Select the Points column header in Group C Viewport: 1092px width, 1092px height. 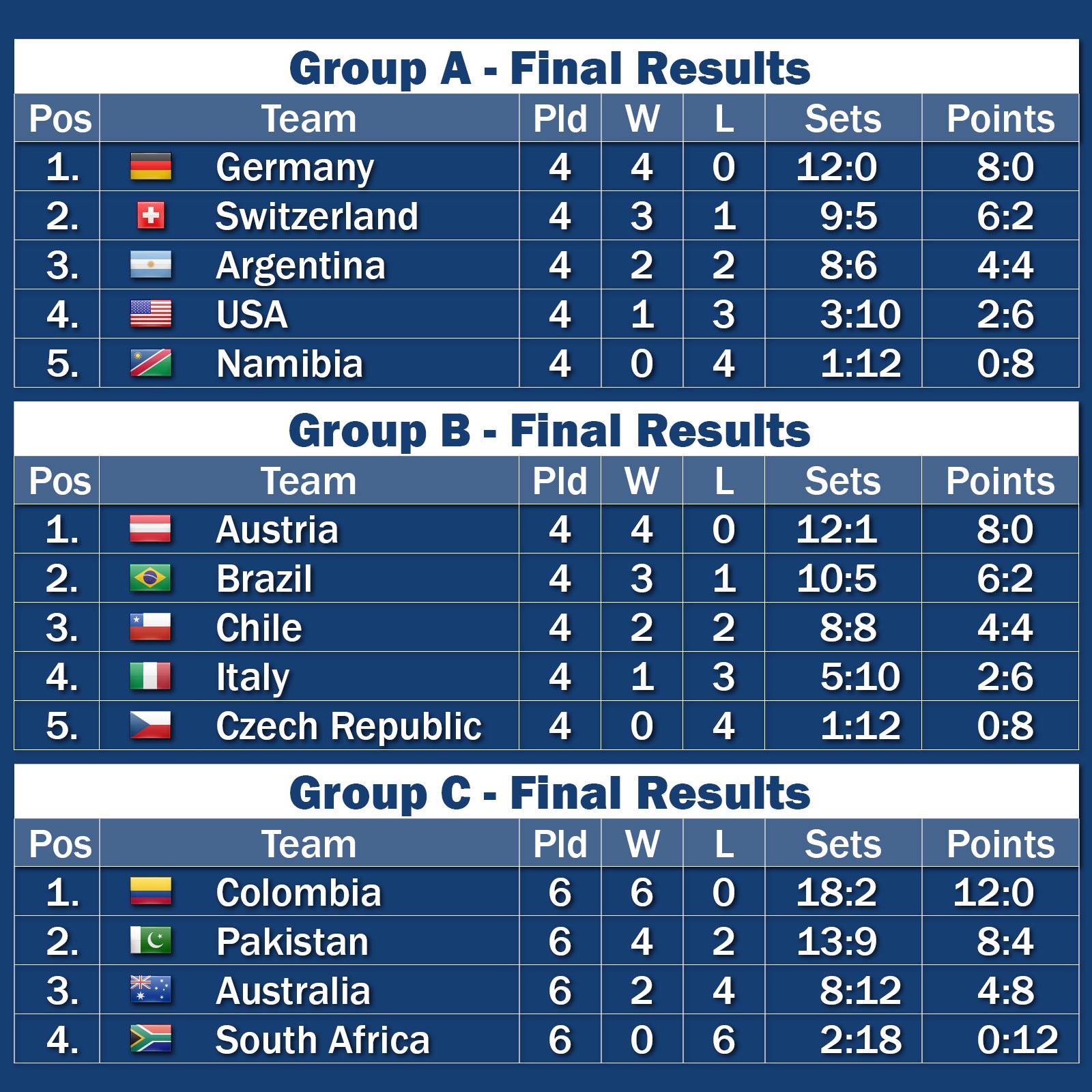tap(1001, 844)
